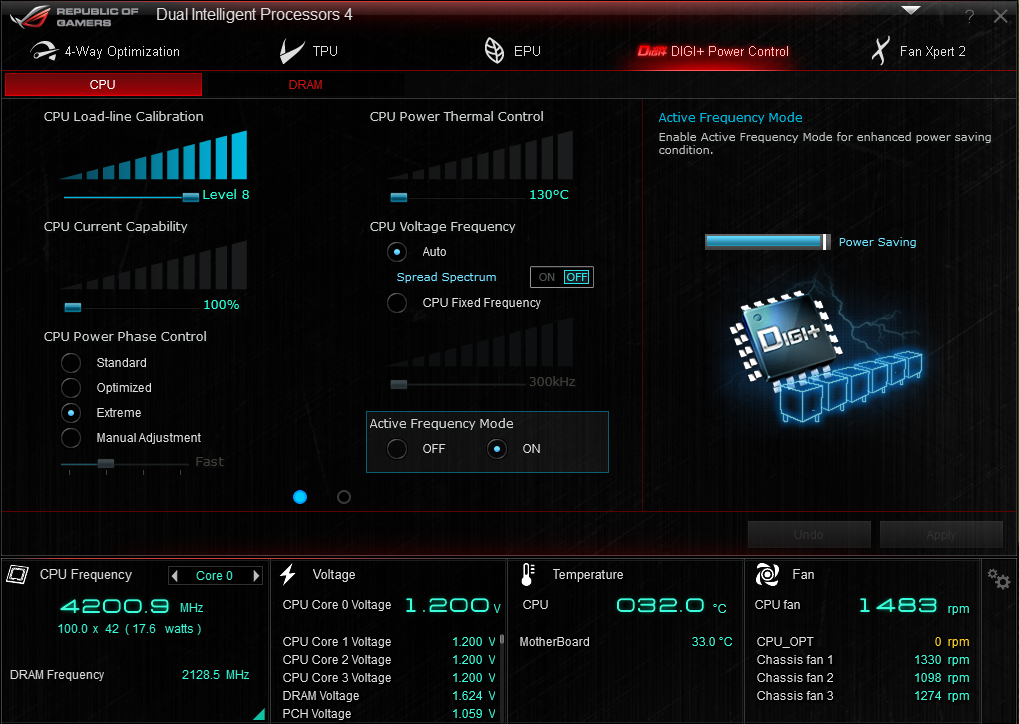
Task: Adjust CPU Load-line Calibration slider handle
Action: pyautogui.click(x=190, y=197)
